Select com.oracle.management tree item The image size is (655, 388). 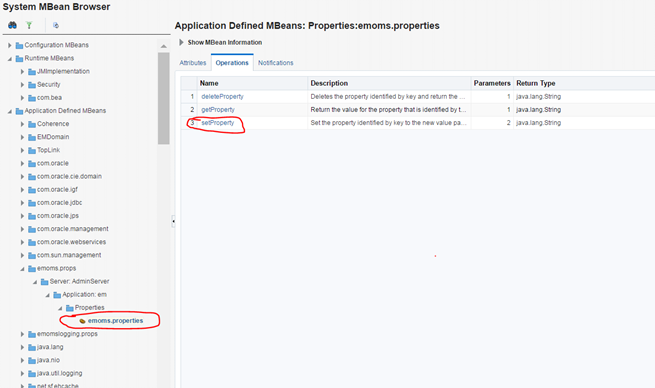coord(73,229)
